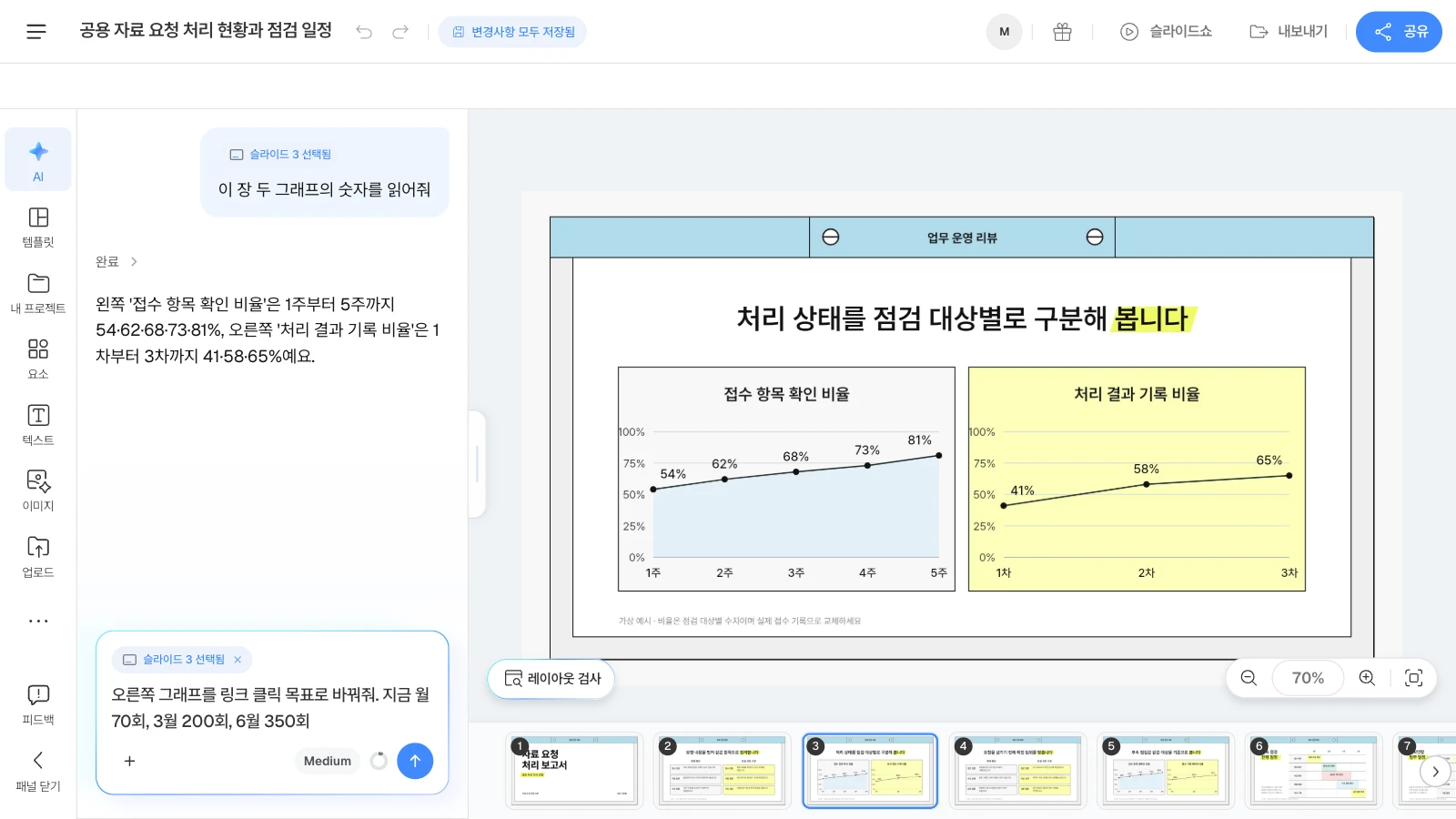This screenshot has width=1456, height=819.
Task: Collapse panel with 패널 닫기
Action: click(x=38, y=771)
